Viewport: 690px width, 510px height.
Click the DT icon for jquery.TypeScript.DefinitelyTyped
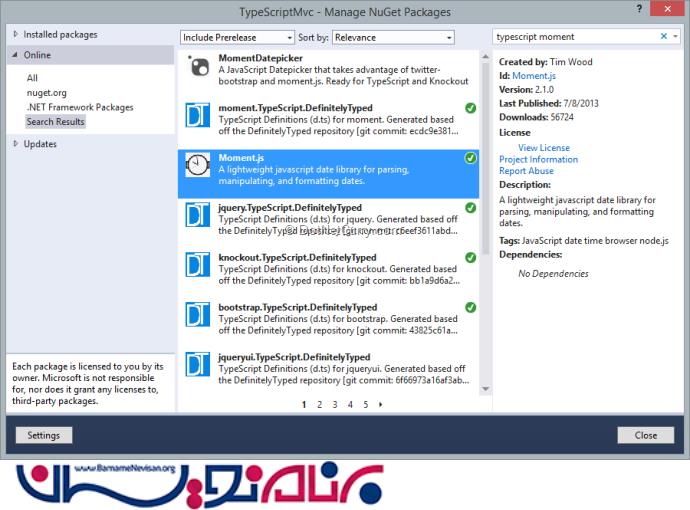tap(198, 215)
